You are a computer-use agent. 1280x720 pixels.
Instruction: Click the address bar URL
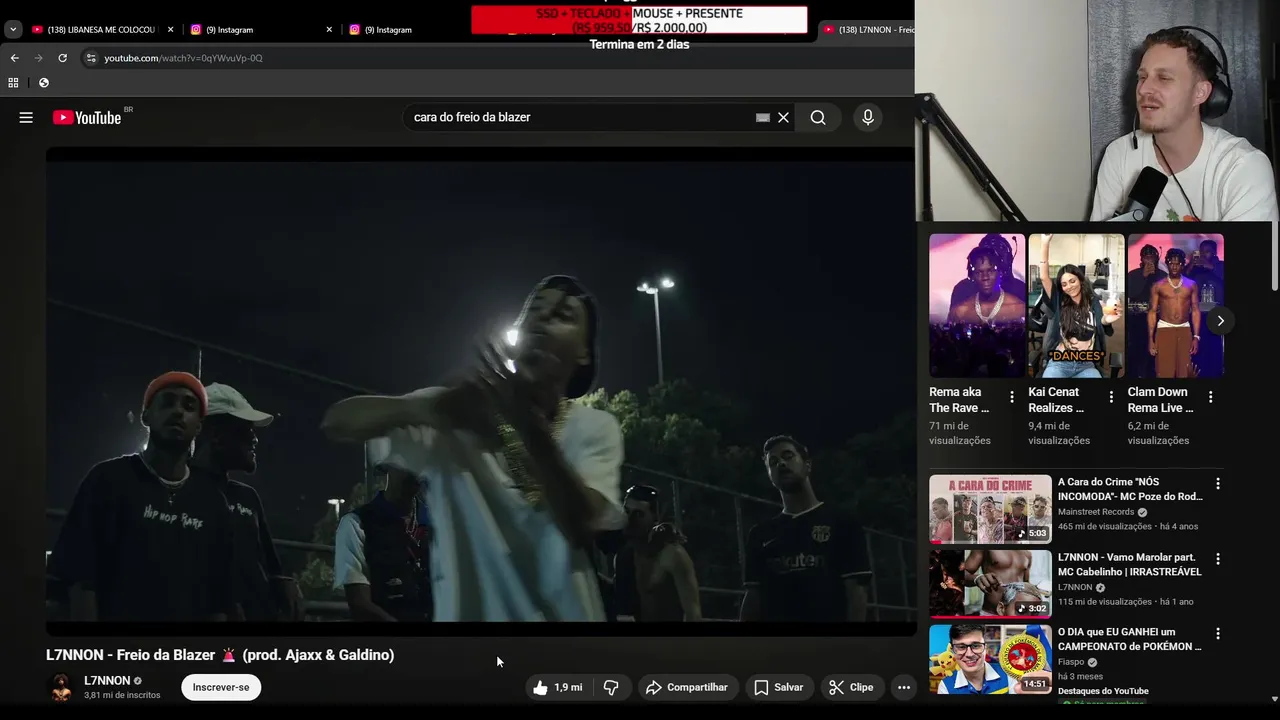coord(183,58)
